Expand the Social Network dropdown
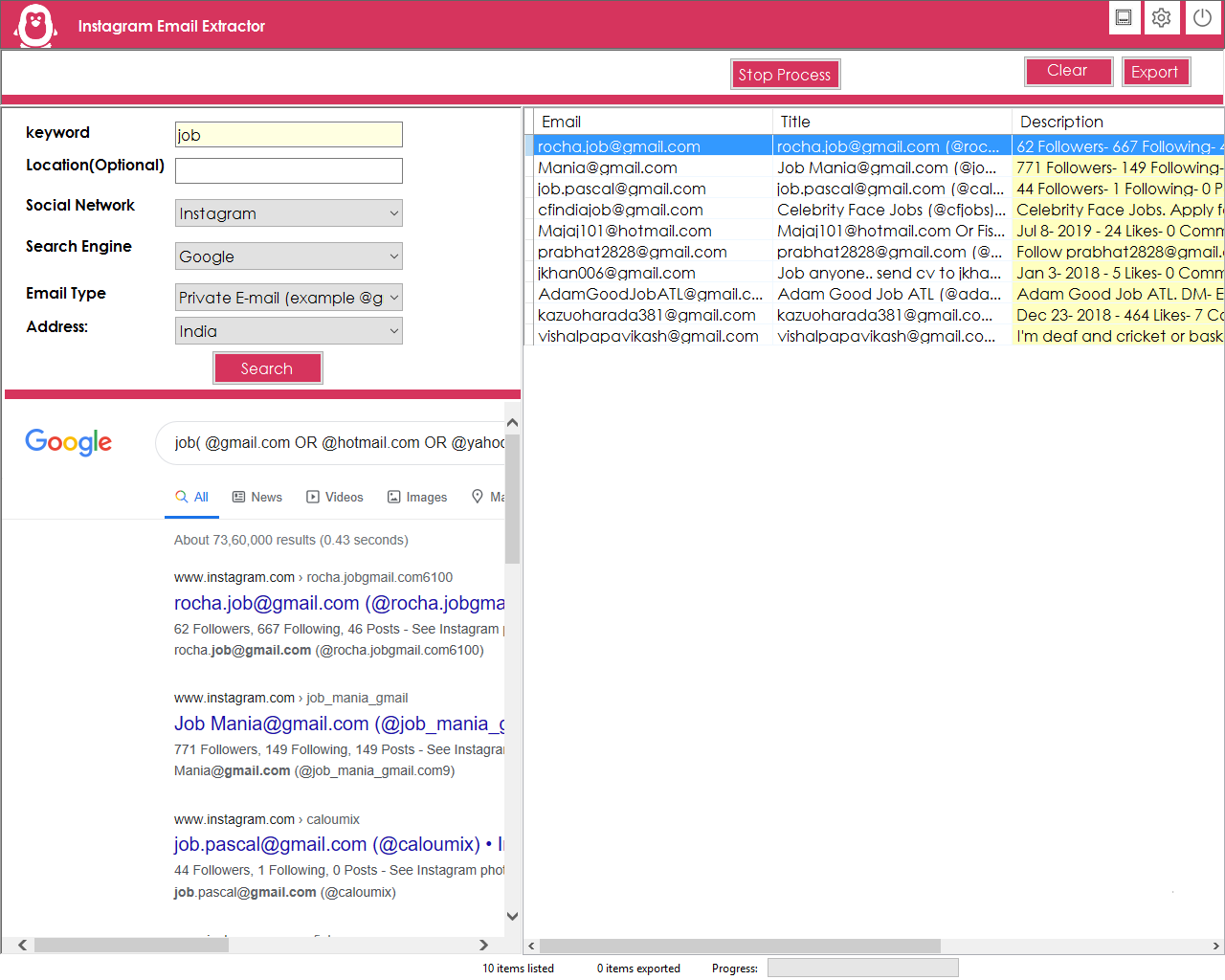1225x980 pixels. click(x=288, y=213)
